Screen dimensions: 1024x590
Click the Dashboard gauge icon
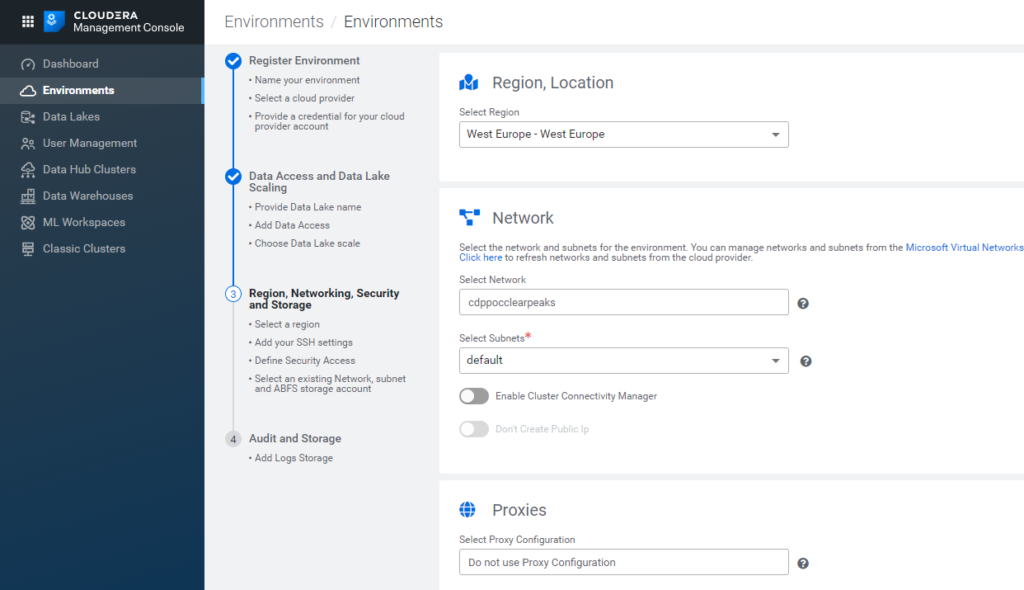[x=27, y=64]
